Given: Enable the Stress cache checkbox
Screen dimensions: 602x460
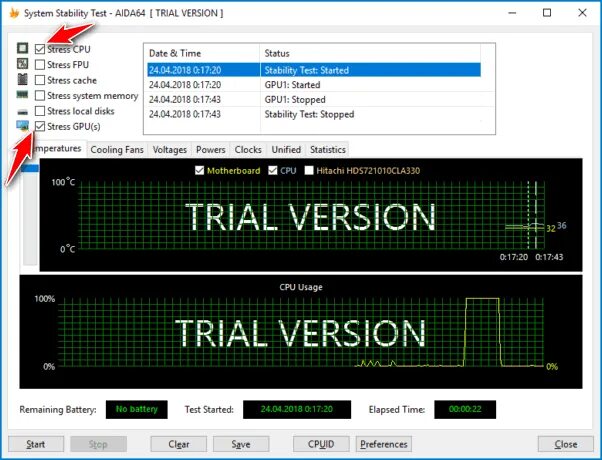Looking at the screenshot, I should pyautogui.click(x=40, y=80).
